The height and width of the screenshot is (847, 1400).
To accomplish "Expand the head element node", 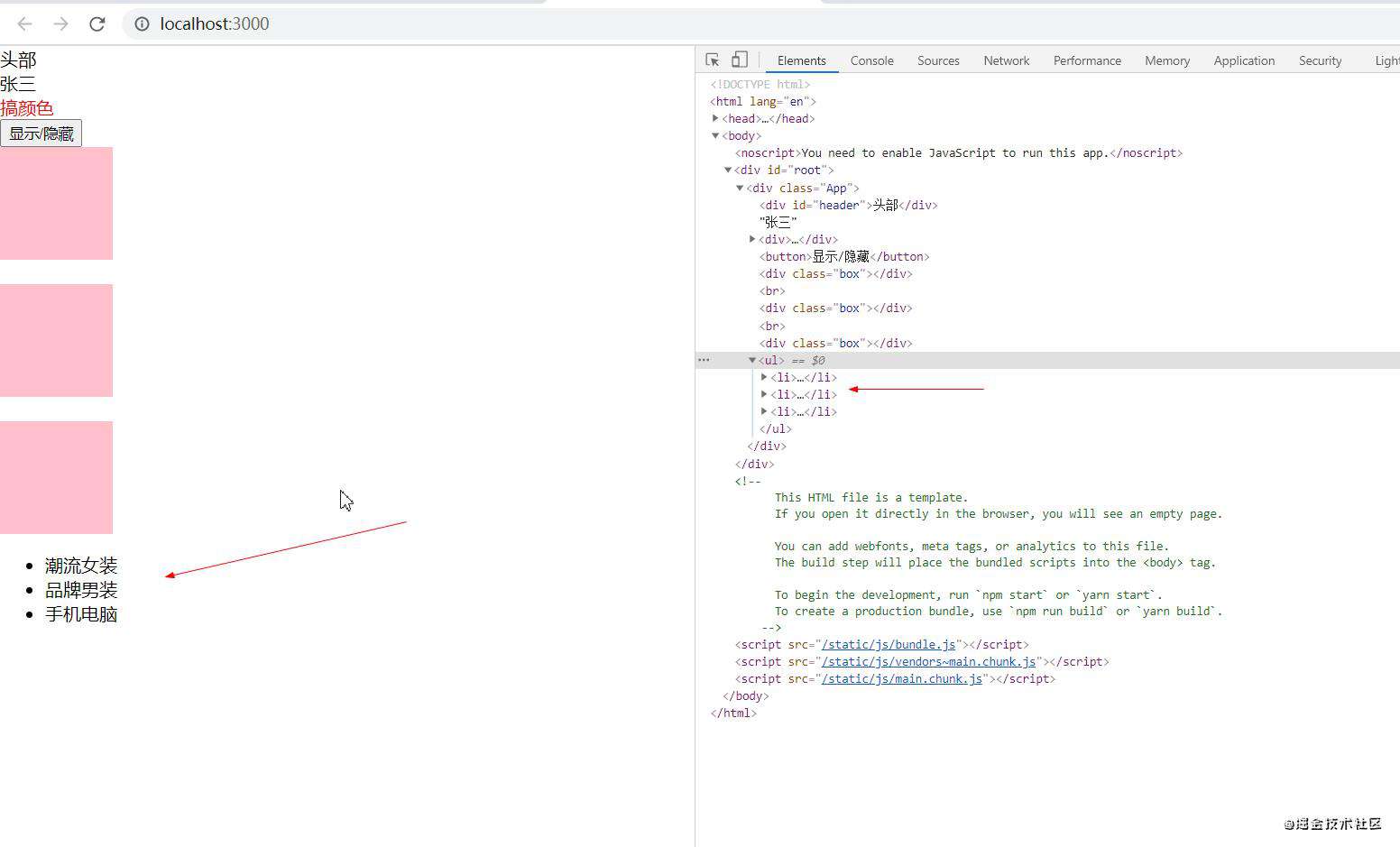I will (x=715, y=118).
